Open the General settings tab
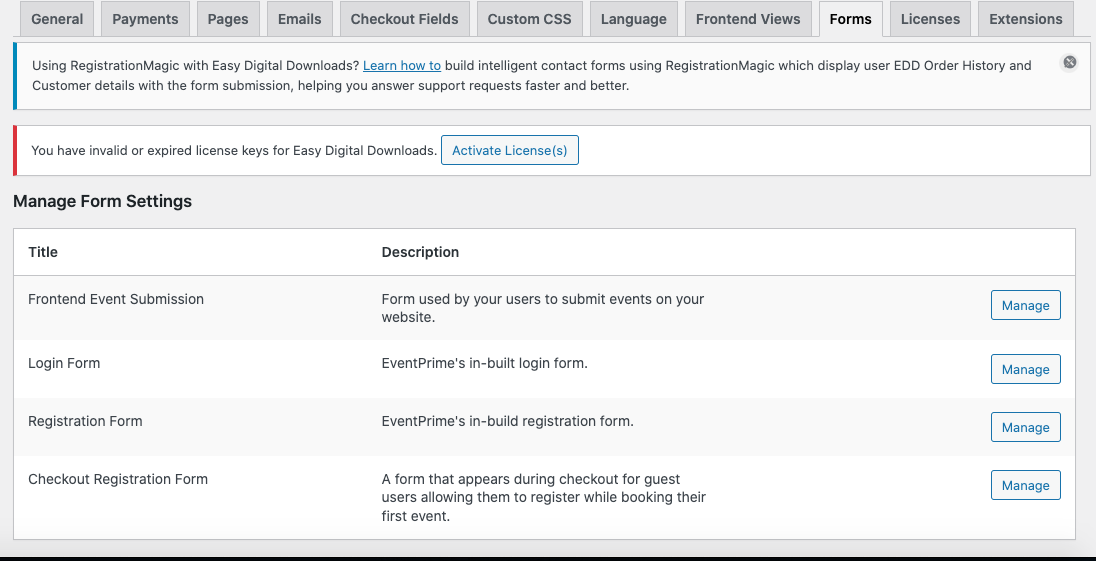1096x561 pixels. 57,19
